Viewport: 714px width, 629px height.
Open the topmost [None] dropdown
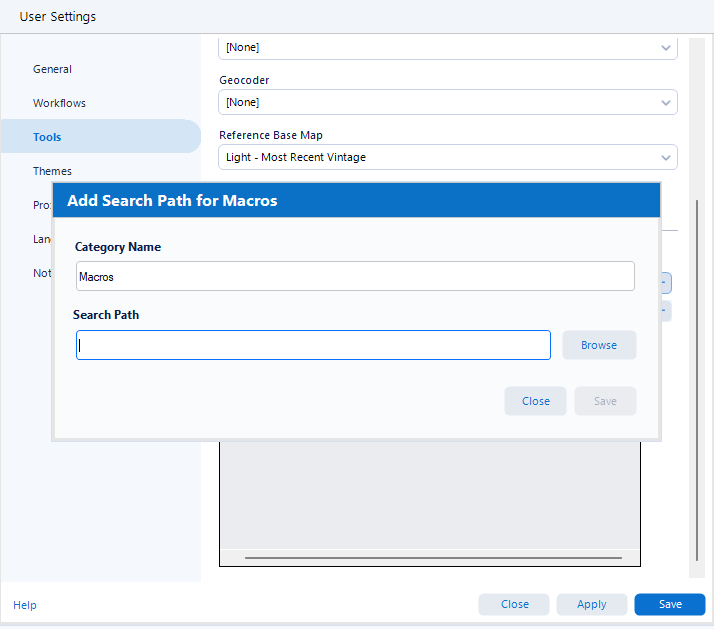click(440, 48)
